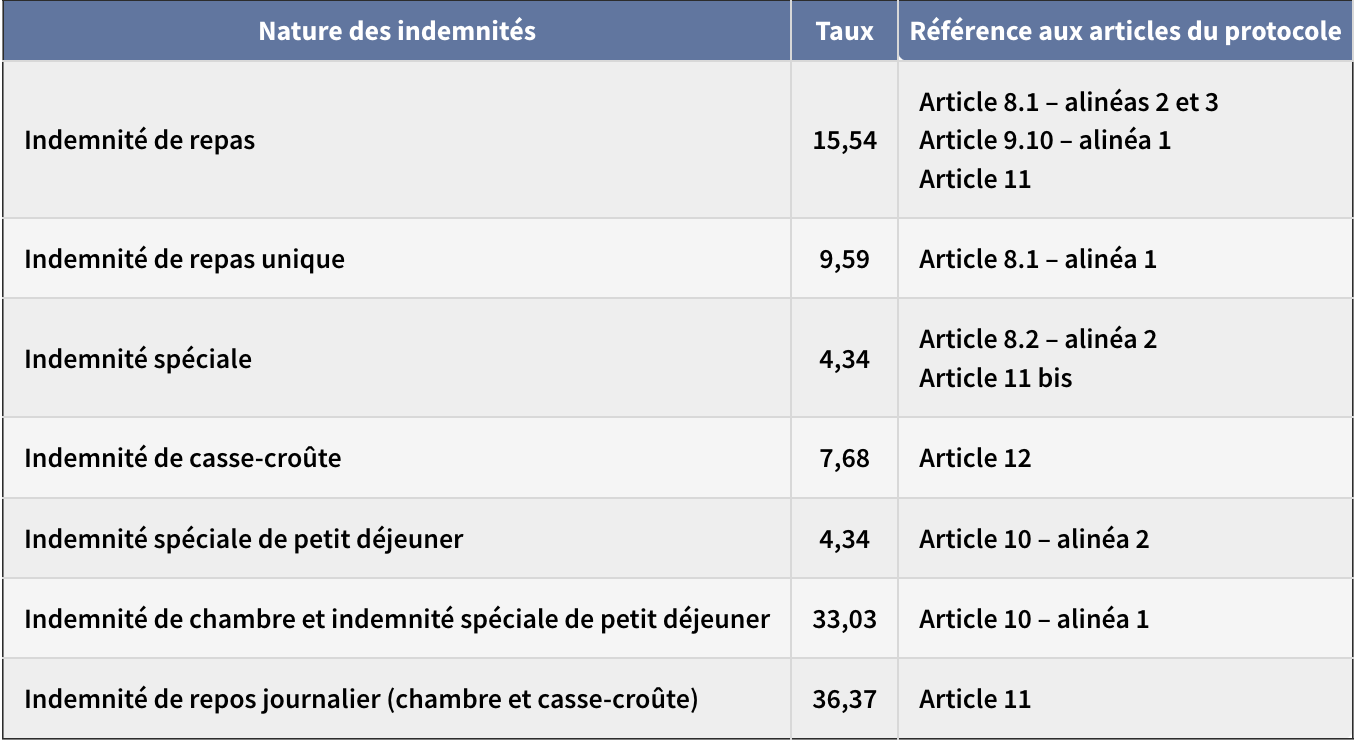
Task: Click 'Article 8.1 – alinéa 1' reference
Action: tap(1037, 259)
